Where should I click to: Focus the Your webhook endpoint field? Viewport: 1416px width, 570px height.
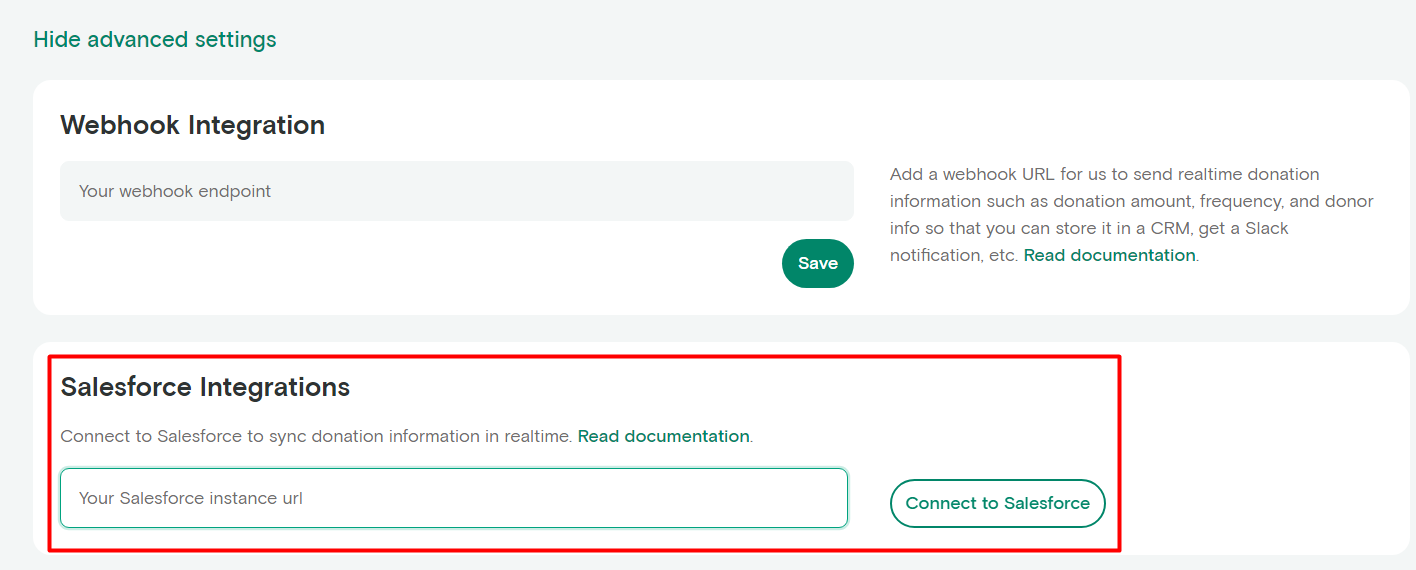(x=457, y=191)
